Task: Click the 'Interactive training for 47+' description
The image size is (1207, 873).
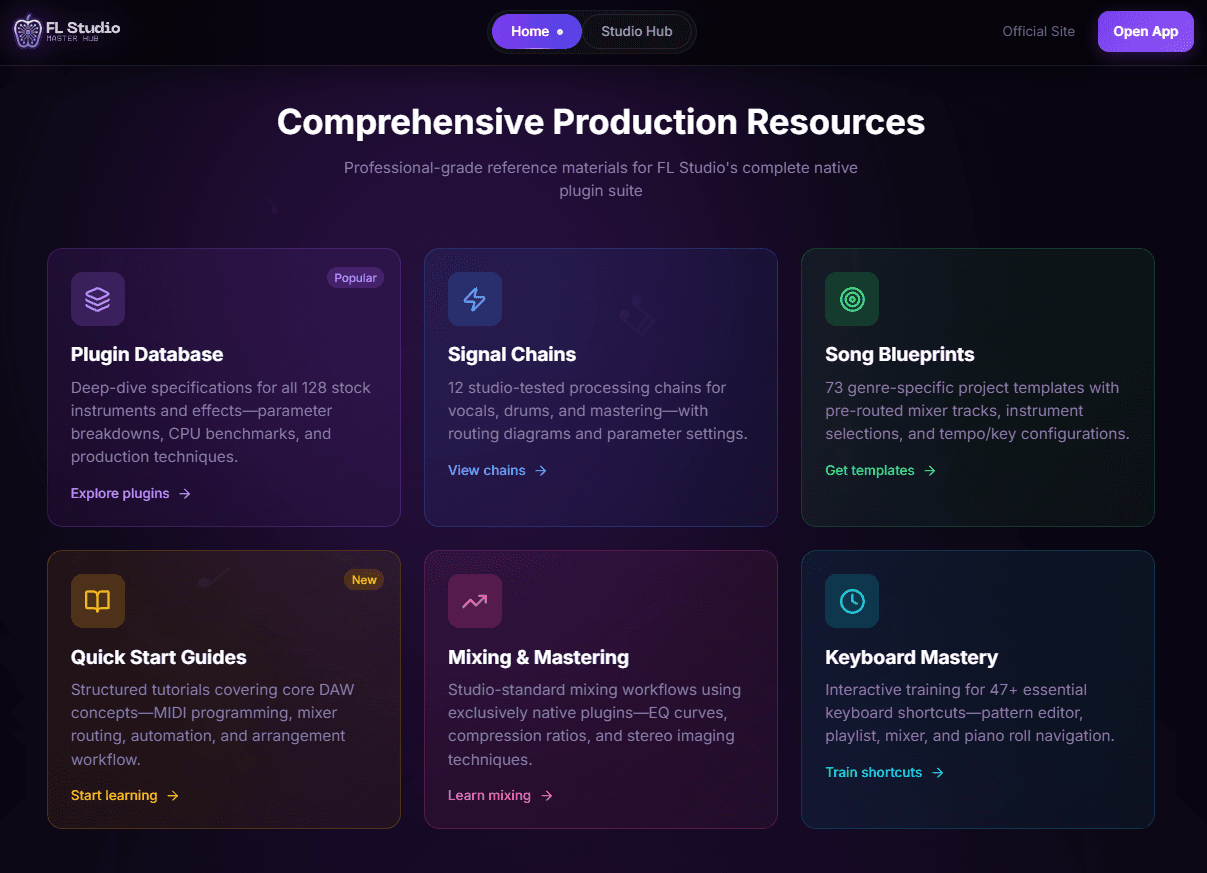Action: point(970,712)
